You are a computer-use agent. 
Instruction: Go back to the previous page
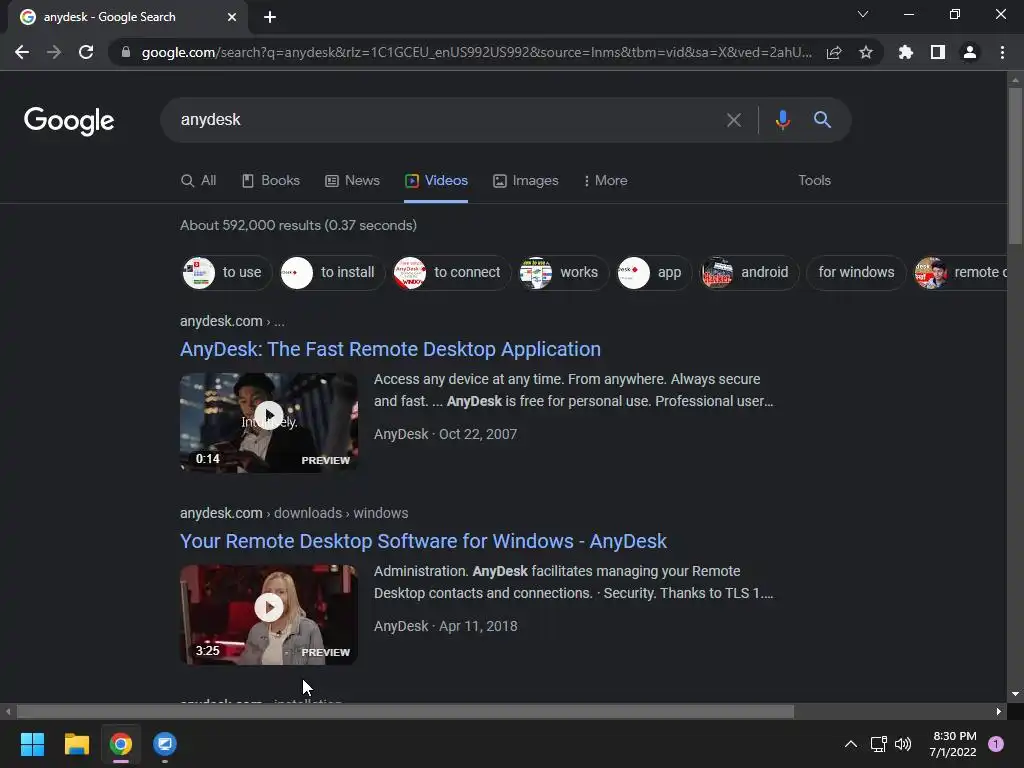[x=22, y=52]
